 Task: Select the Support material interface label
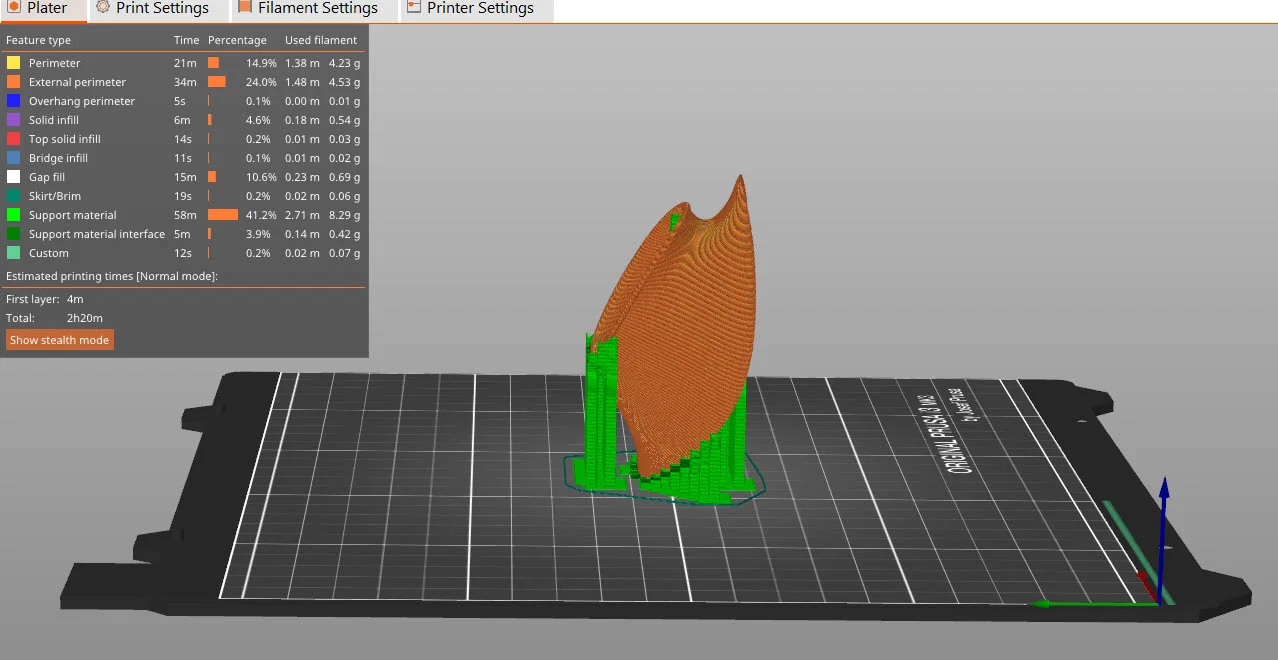[97, 234]
